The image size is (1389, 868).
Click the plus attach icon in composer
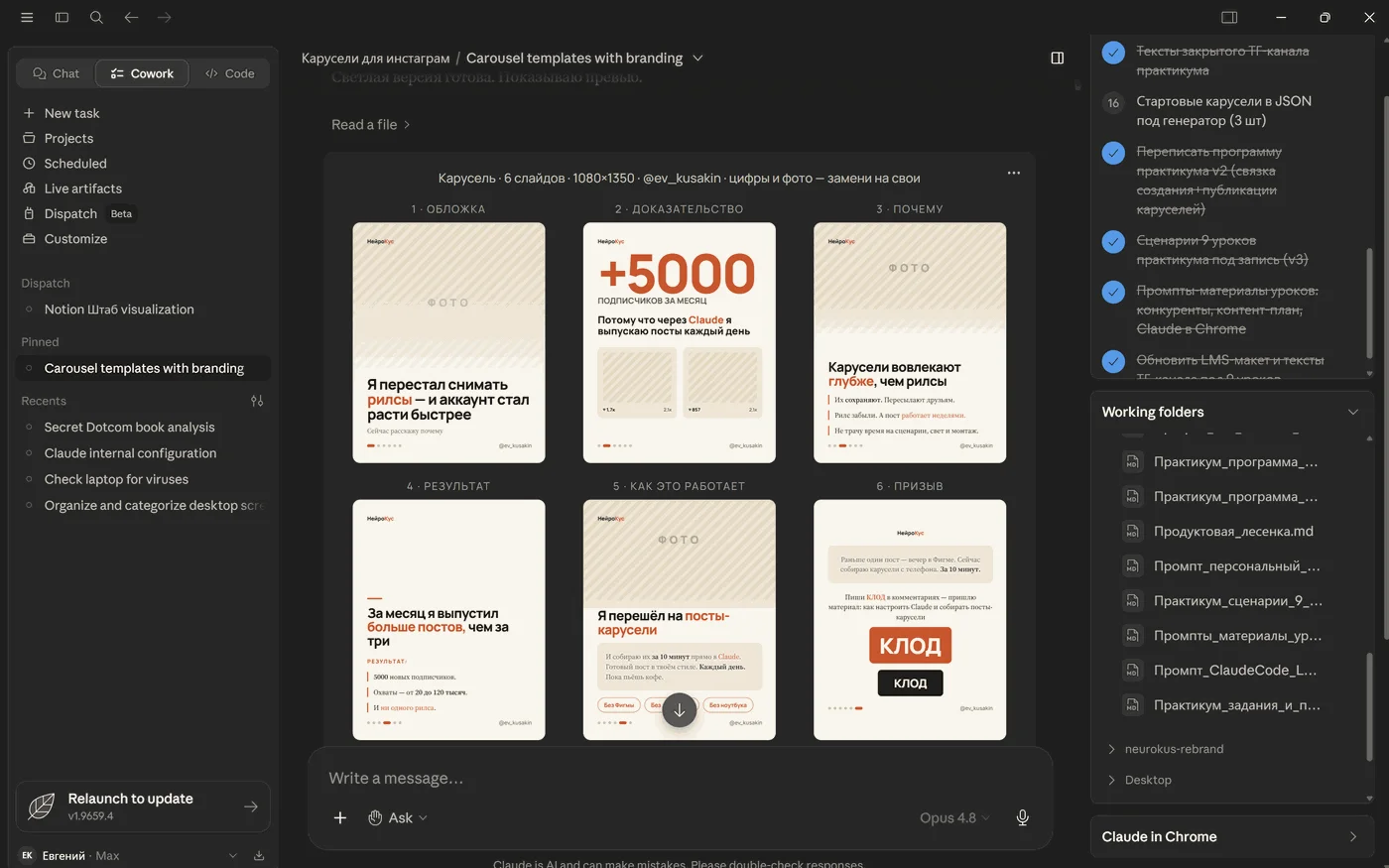340,817
